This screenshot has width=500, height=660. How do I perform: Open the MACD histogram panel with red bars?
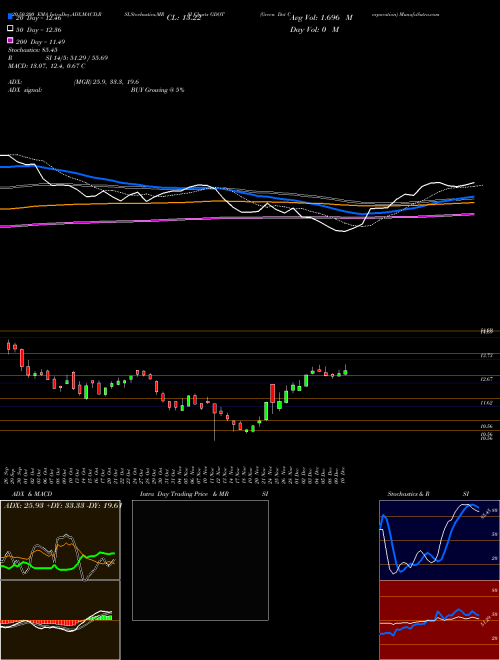60,620
